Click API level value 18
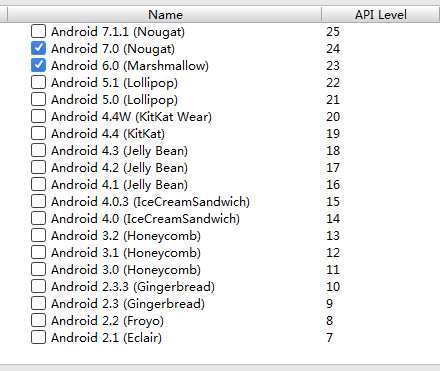440x371 pixels. 333,151
